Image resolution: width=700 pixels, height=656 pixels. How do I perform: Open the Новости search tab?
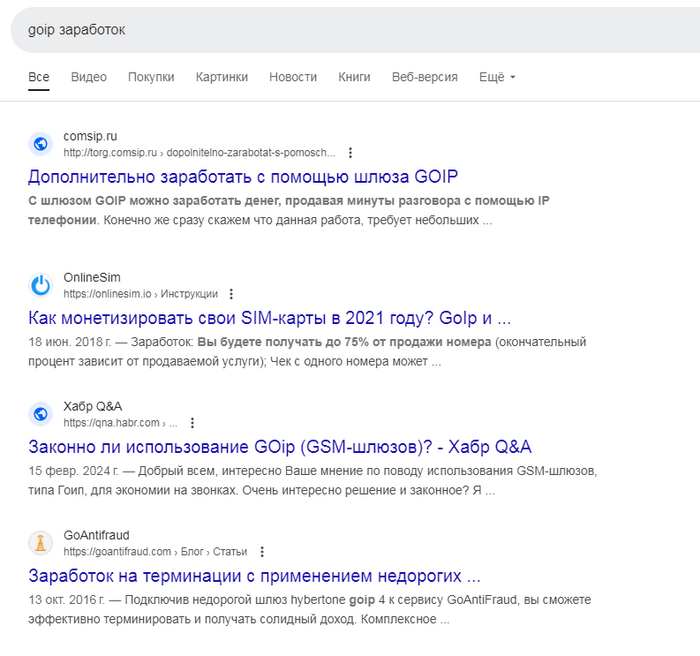[x=293, y=77]
